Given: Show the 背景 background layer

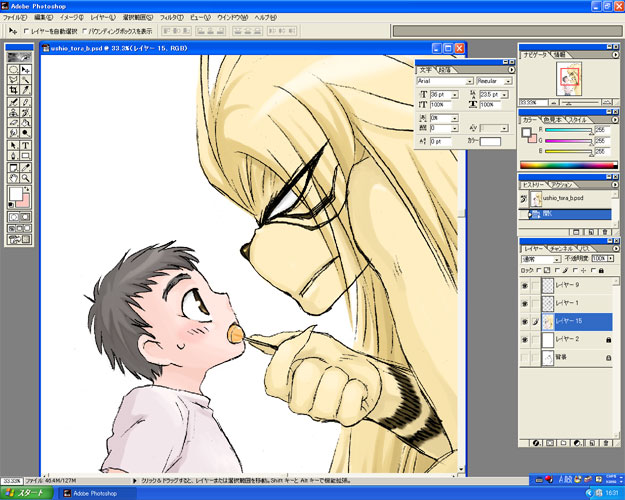Looking at the screenshot, I should [x=525, y=358].
